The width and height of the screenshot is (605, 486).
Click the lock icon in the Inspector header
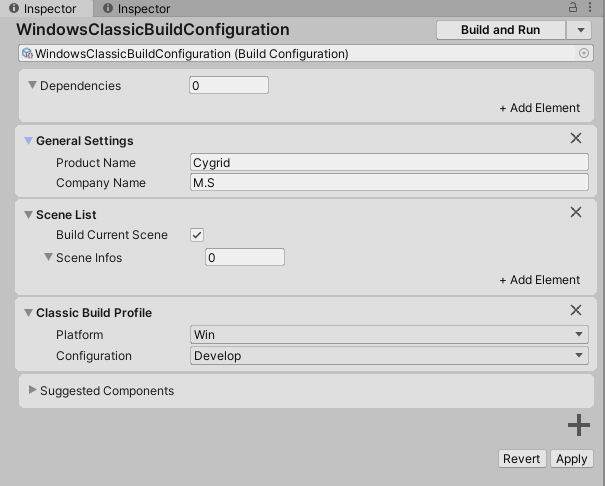click(574, 9)
